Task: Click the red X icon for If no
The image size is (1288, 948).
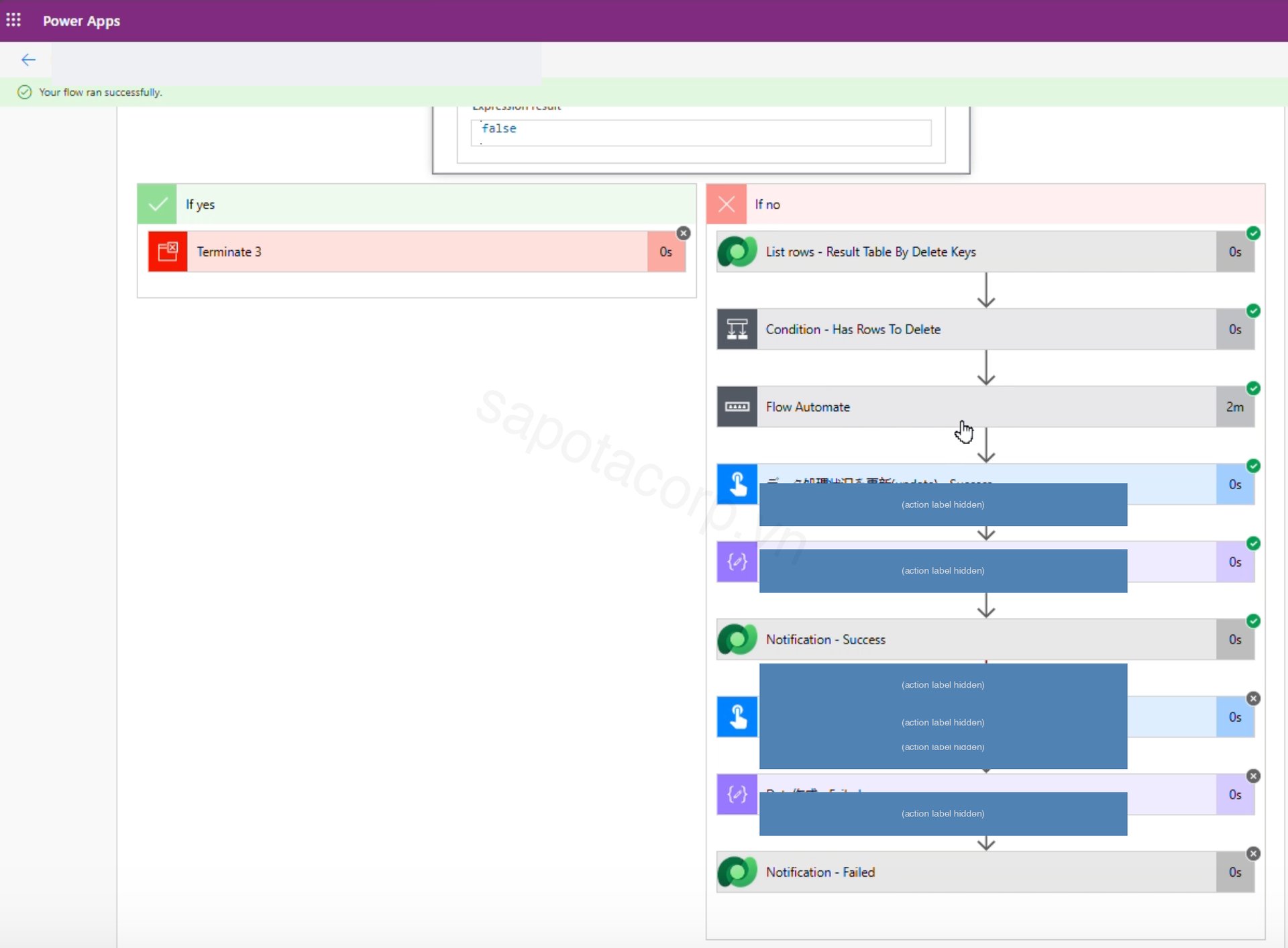Action: [727, 204]
